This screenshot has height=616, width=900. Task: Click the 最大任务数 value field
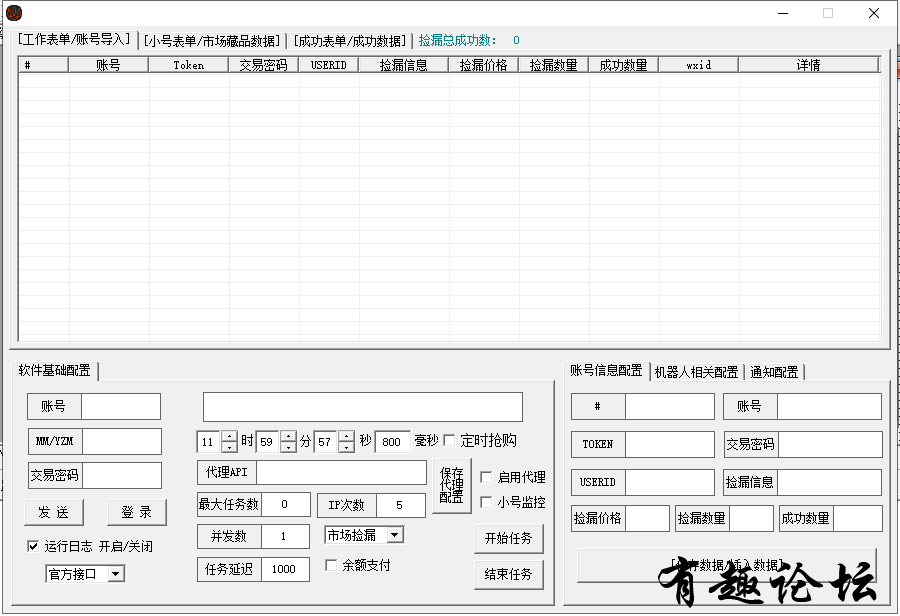pyautogui.click(x=285, y=505)
